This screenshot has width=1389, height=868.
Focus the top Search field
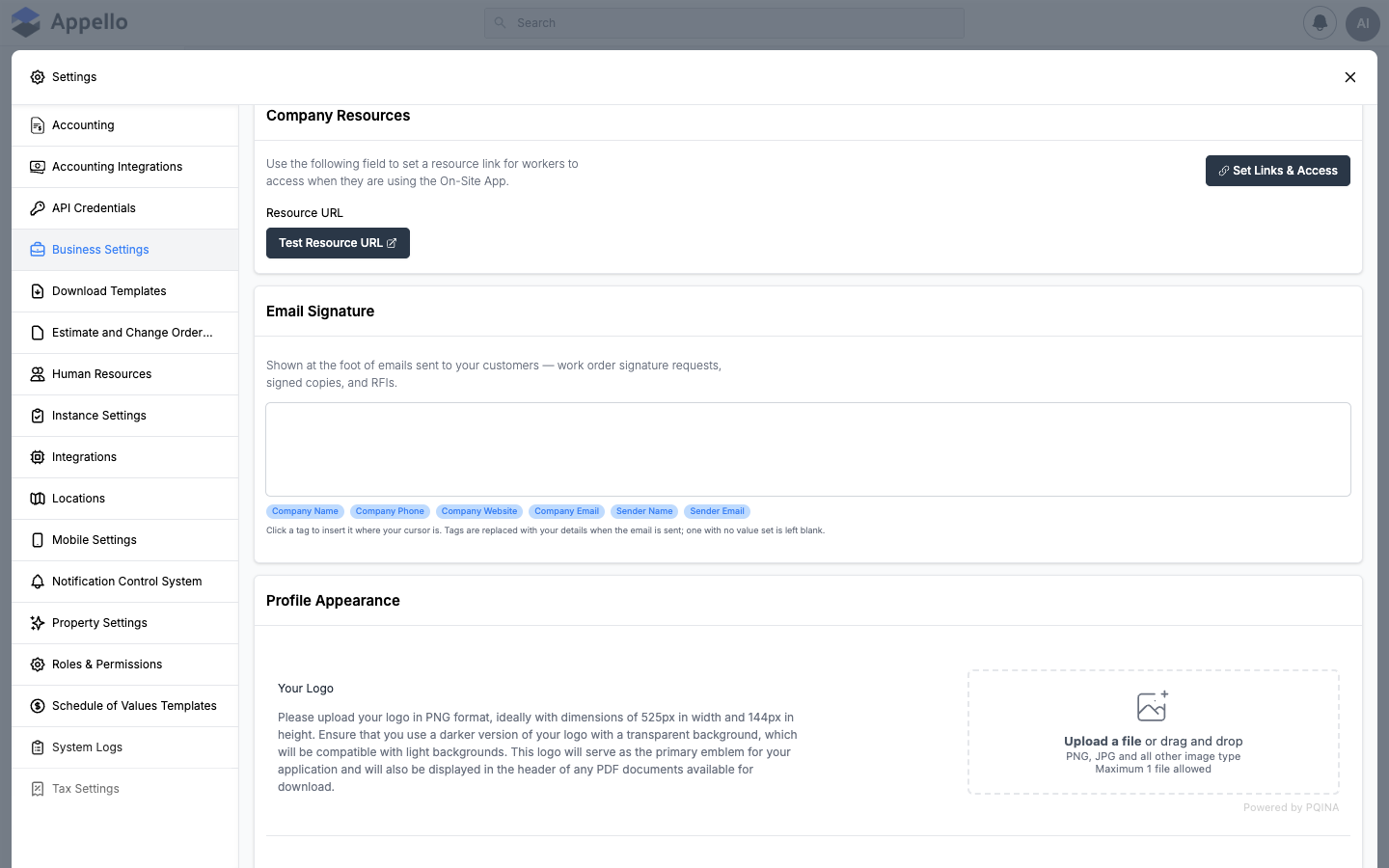click(x=723, y=23)
